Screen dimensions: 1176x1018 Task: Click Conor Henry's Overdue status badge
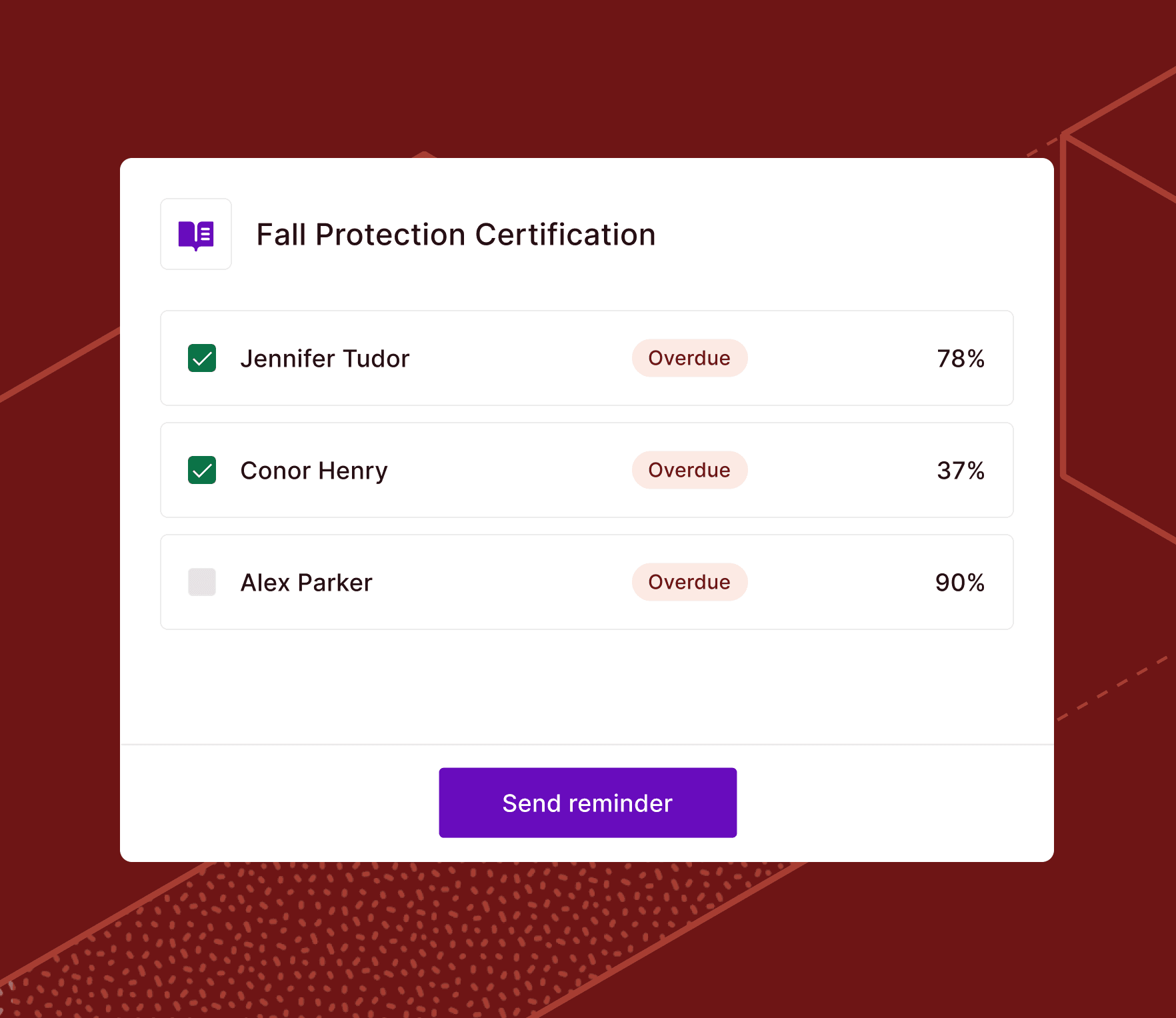coord(689,470)
